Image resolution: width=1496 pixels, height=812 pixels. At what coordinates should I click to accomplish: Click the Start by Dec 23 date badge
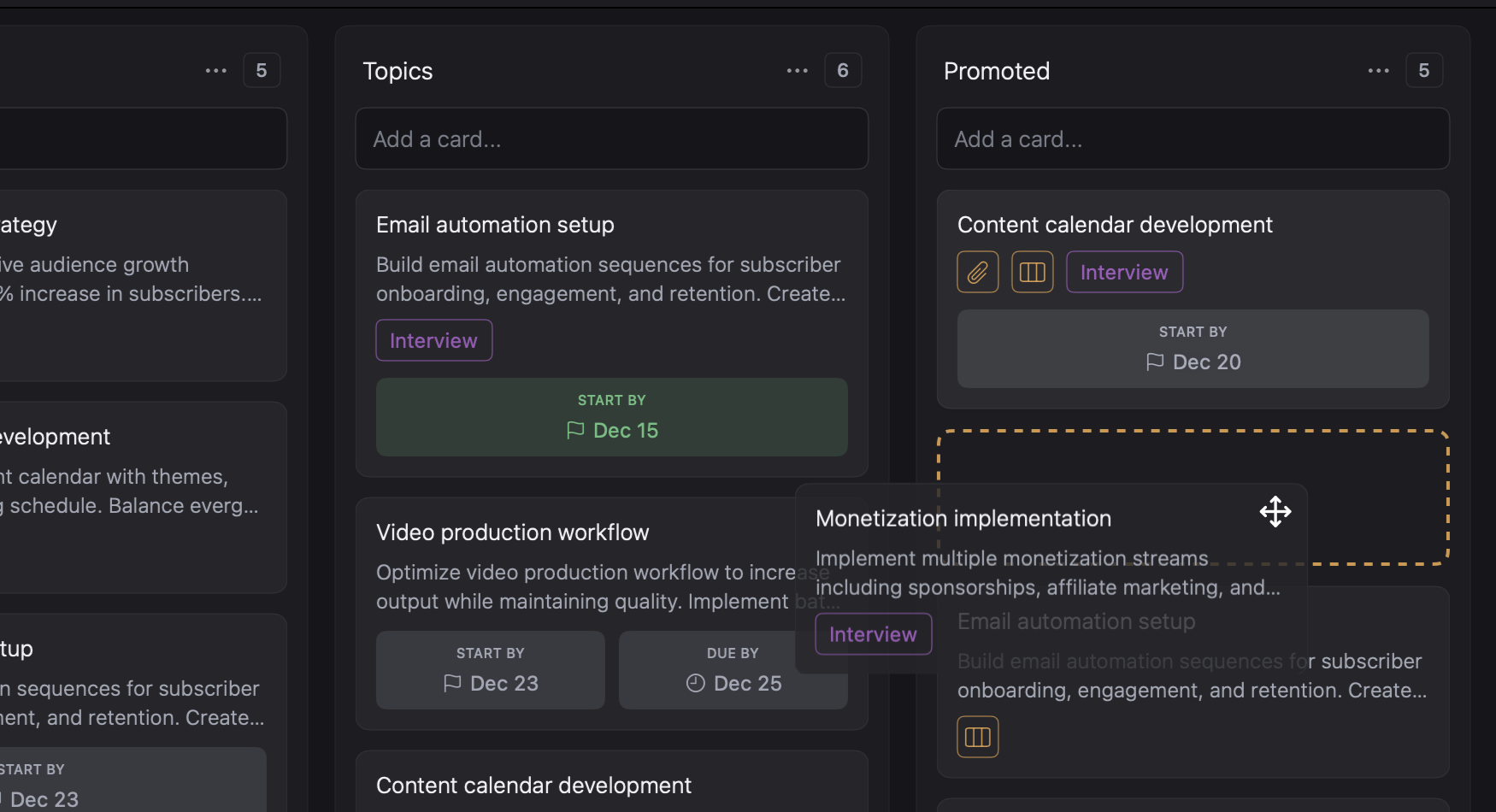[x=490, y=670]
